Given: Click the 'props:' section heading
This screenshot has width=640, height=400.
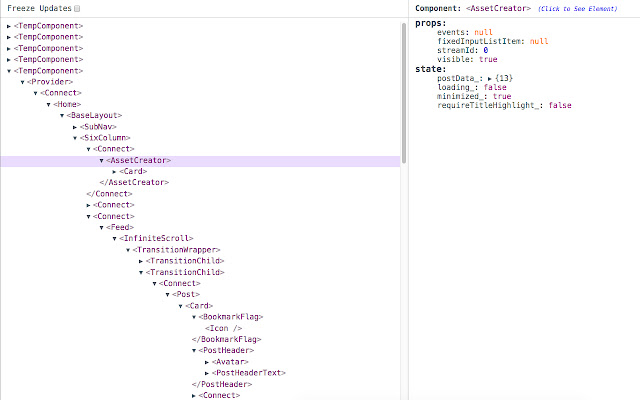Looking at the screenshot, I should click(431, 23).
